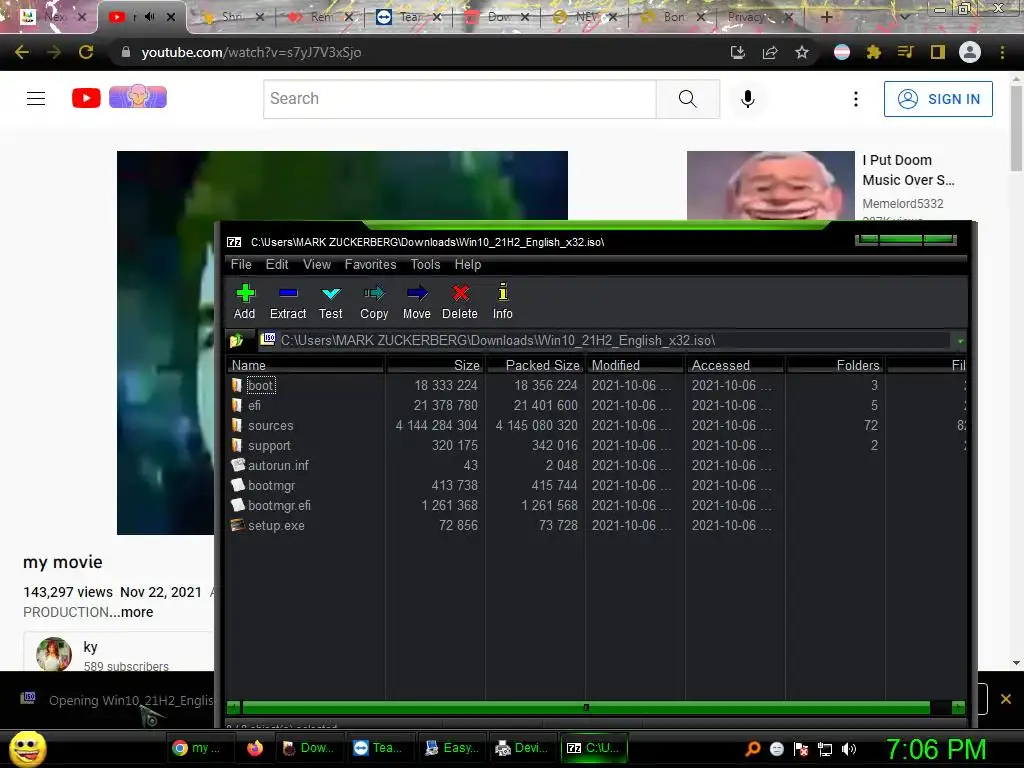
Task: Open the Edit menu in 7-Zip
Action: coord(277,264)
